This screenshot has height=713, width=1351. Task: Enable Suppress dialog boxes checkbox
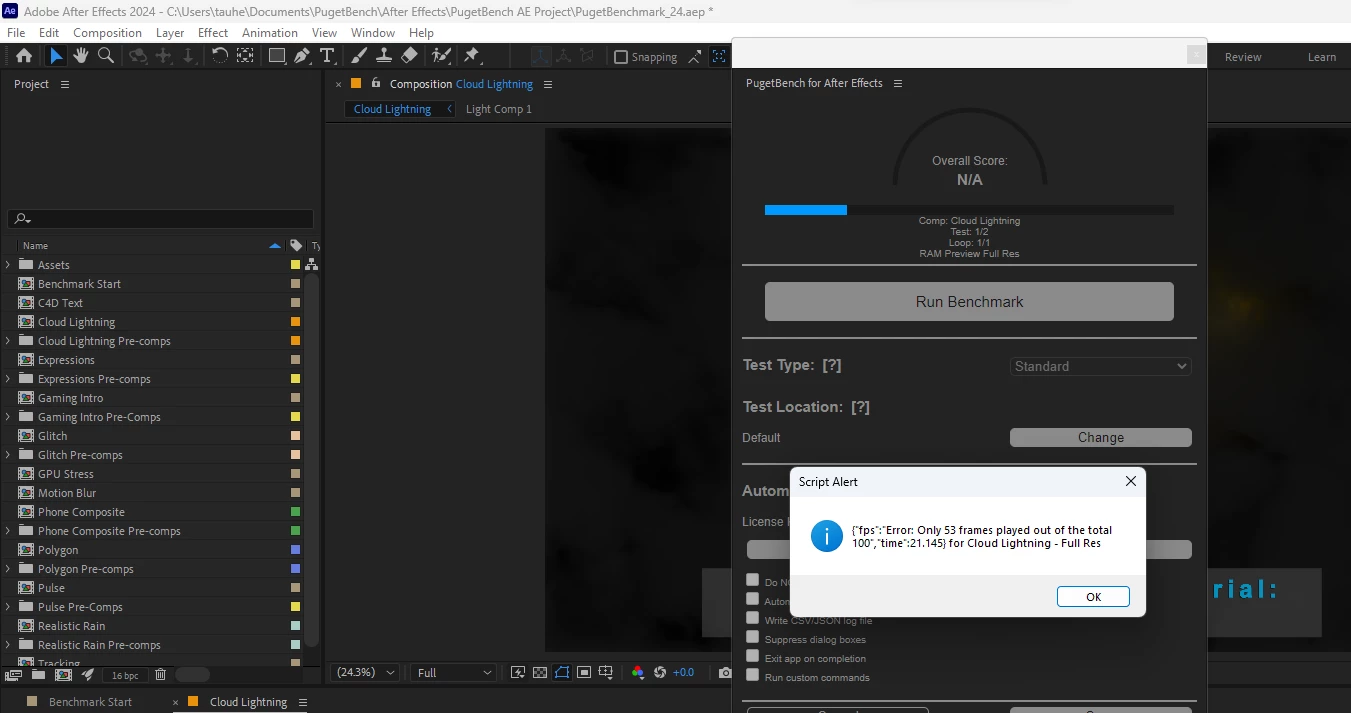coord(752,637)
